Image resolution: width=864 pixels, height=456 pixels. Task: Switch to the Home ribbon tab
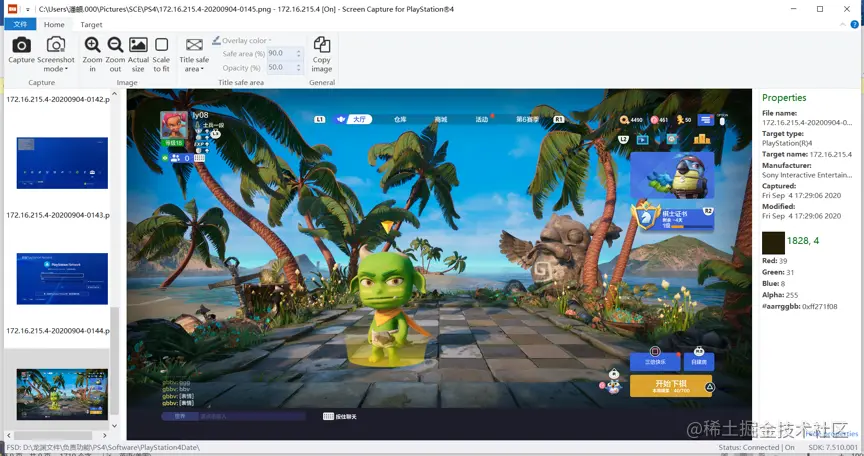coord(54,24)
